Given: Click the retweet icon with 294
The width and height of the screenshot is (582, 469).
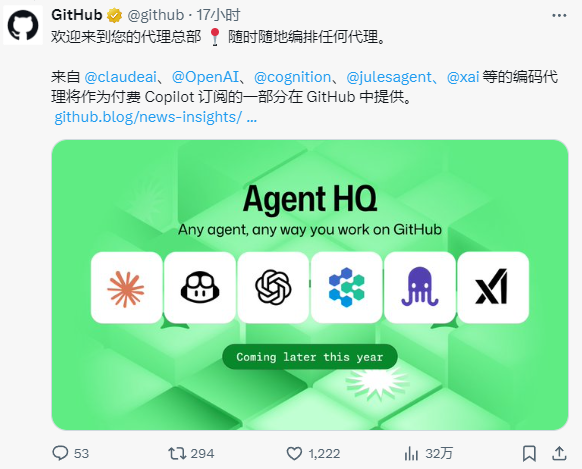Looking at the screenshot, I should tap(177, 453).
